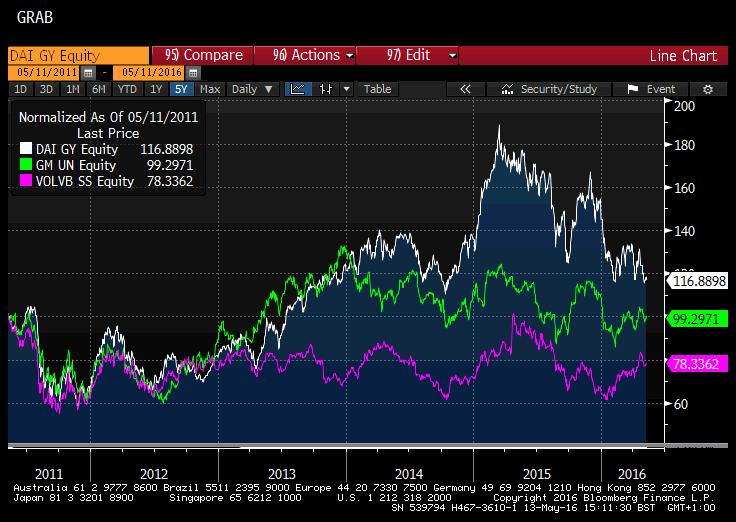736x522 pixels.
Task: Select the 3D time range
Action: (46, 89)
